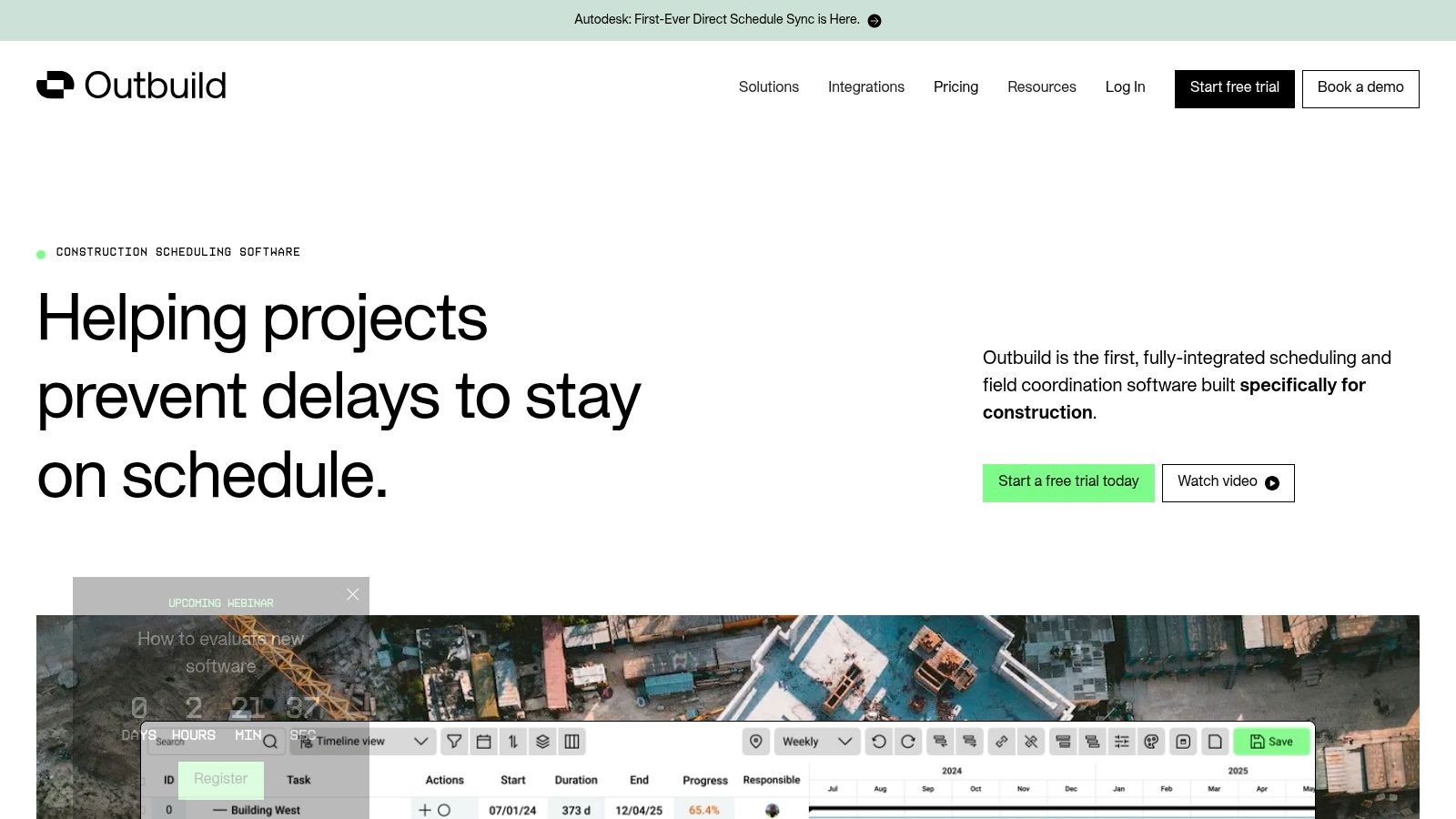Click the stacked layers icon
This screenshot has width=1456, height=819.
542,742
